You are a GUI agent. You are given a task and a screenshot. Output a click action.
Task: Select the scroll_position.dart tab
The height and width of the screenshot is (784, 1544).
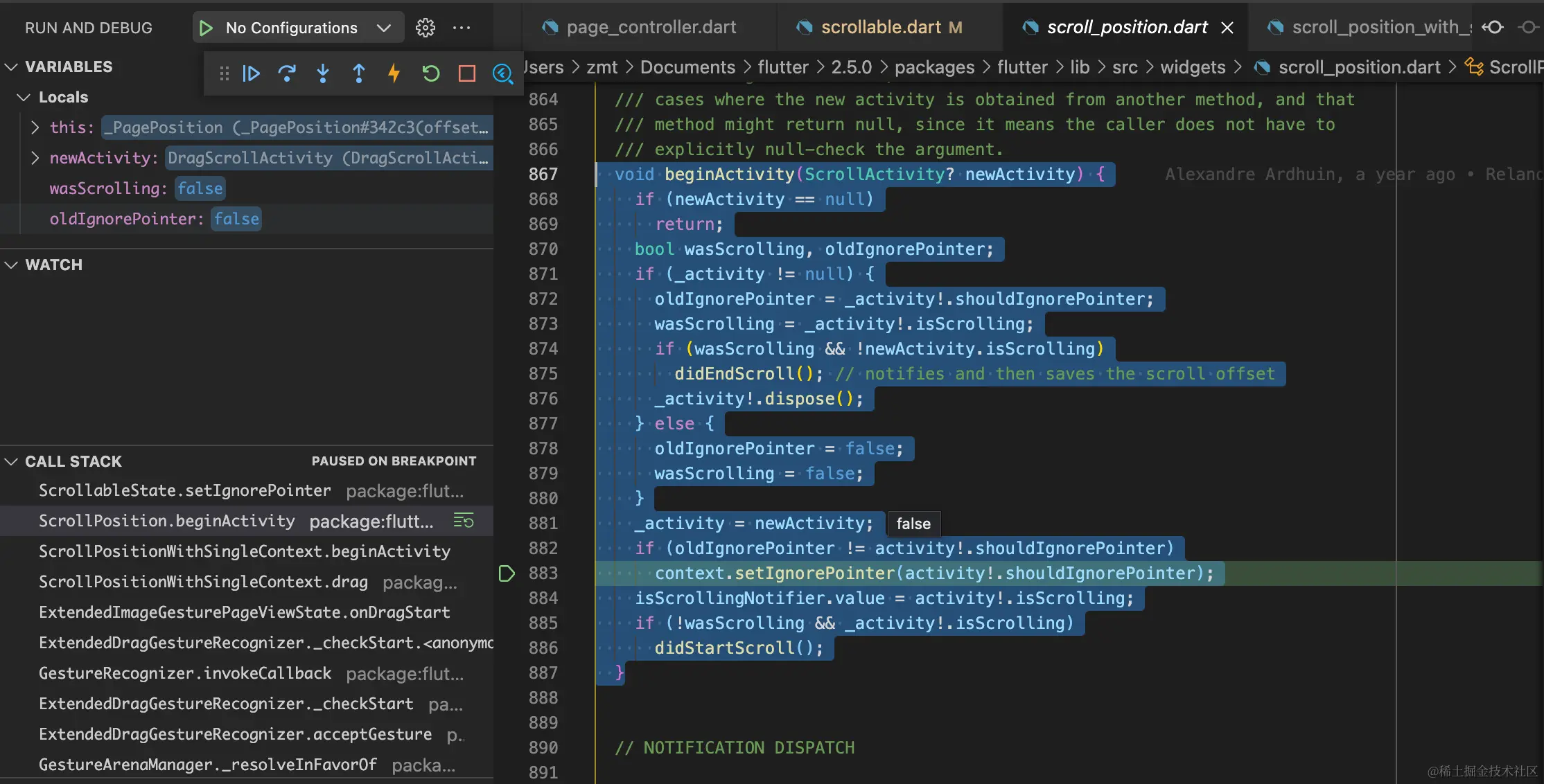tap(1127, 28)
